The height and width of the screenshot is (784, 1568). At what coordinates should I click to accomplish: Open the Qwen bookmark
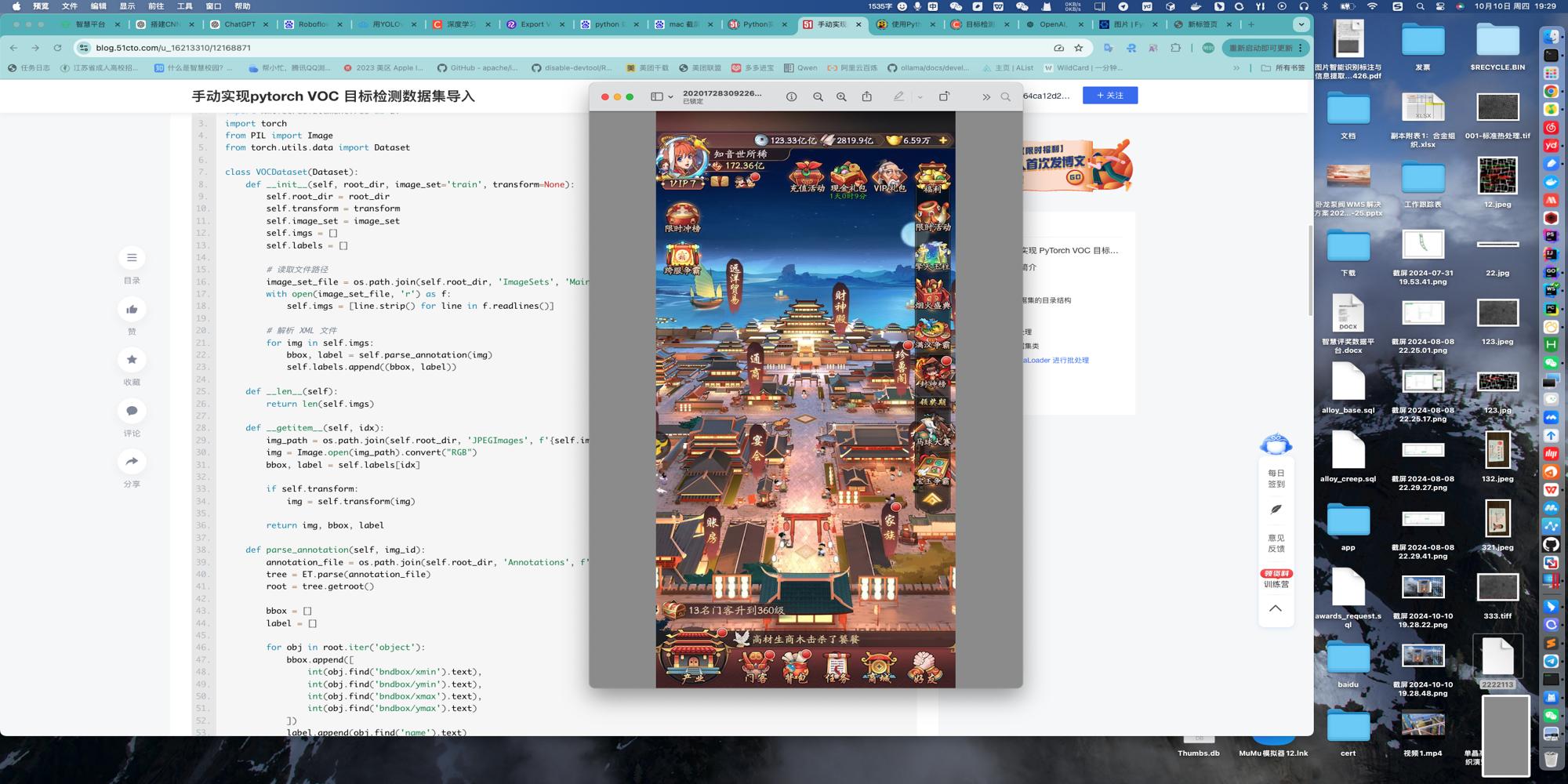[x=800, y=68]
